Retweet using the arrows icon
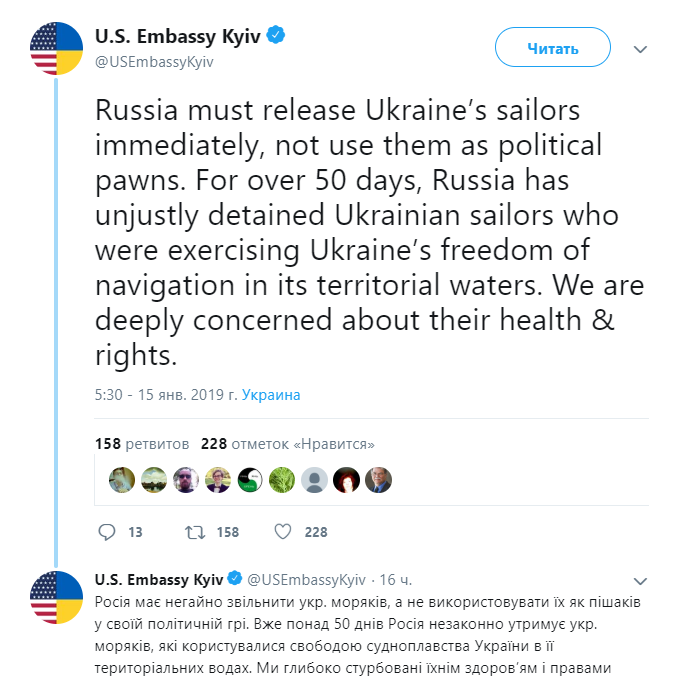Viewport: 677px width, 690px height. point(196,532)
